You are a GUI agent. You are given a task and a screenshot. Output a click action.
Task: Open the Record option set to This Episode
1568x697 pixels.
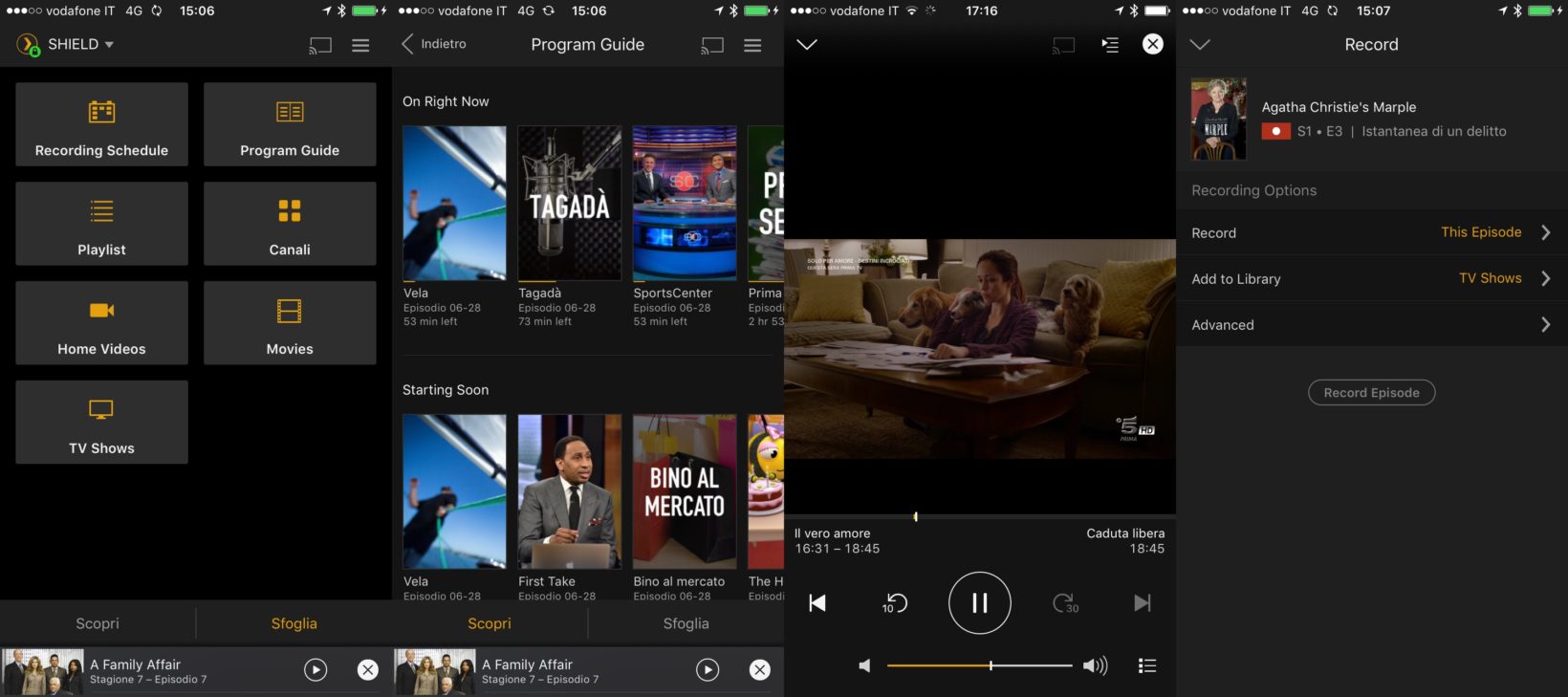point(1372,232)
